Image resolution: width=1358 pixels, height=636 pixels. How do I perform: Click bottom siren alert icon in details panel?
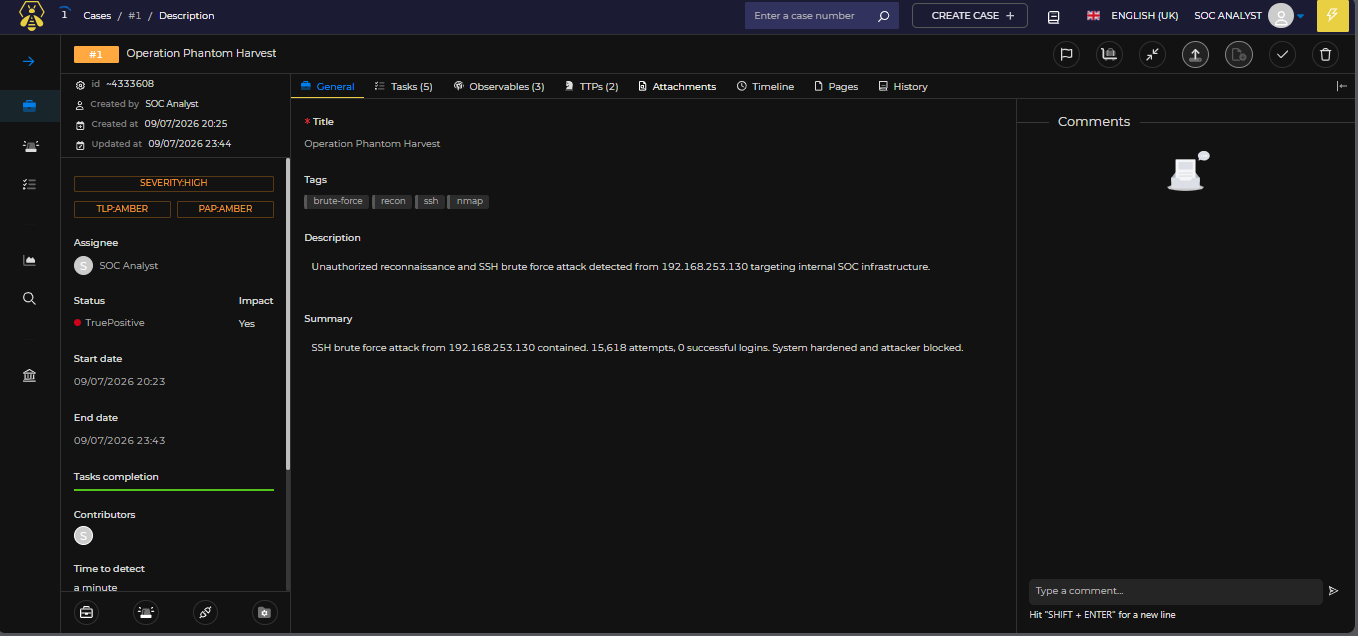[x=146, y=613]
